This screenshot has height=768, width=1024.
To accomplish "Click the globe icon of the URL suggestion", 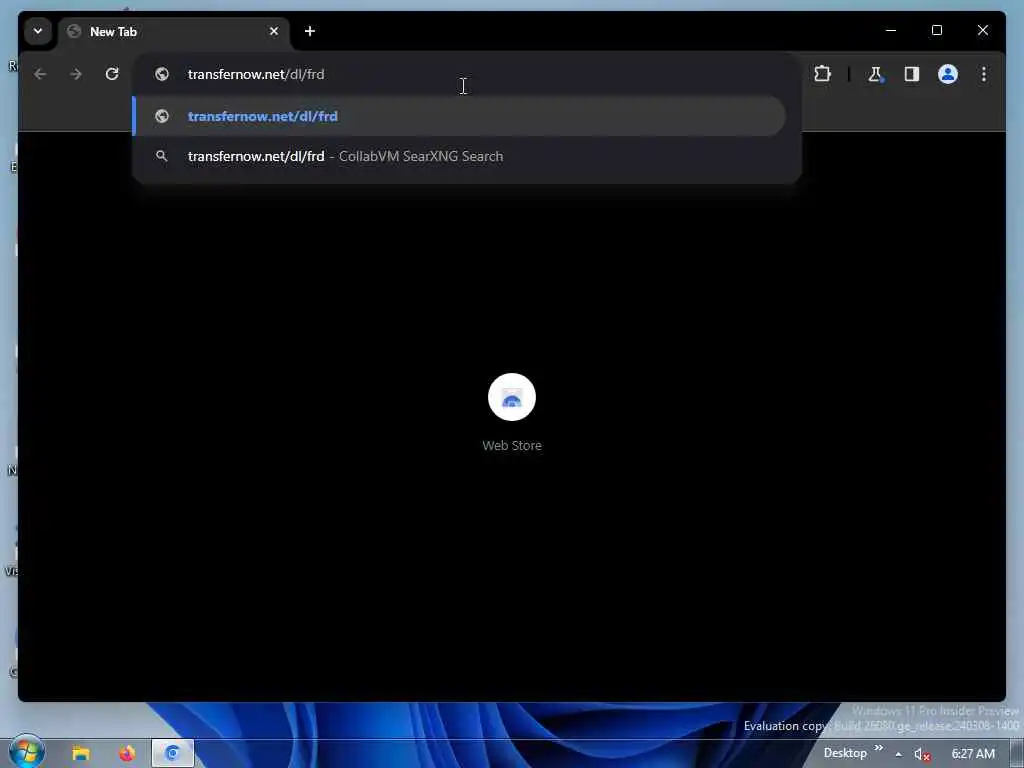I will coord(161,116).
